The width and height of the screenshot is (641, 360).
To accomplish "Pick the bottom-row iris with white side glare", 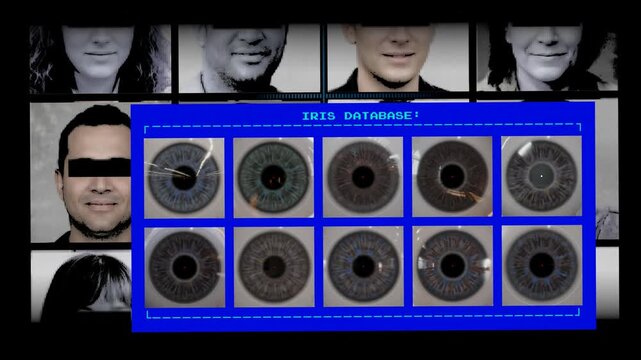I will 453,266.
